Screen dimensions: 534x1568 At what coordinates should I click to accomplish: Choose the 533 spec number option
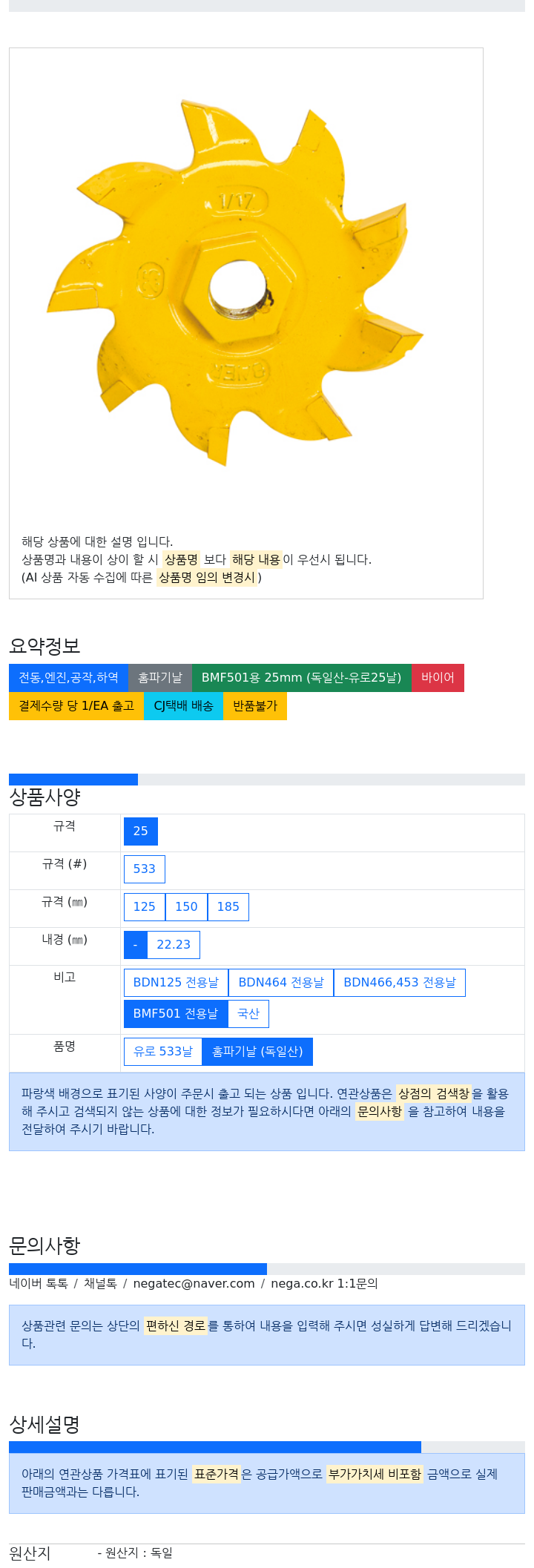145,869
